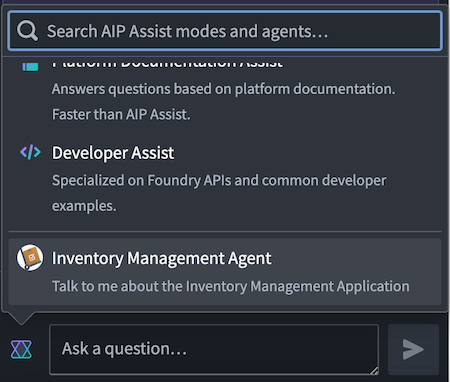The image size is (450, 382).
Task: Click the 'Answers questions based on platform' text
Action: tap(224, 89)
